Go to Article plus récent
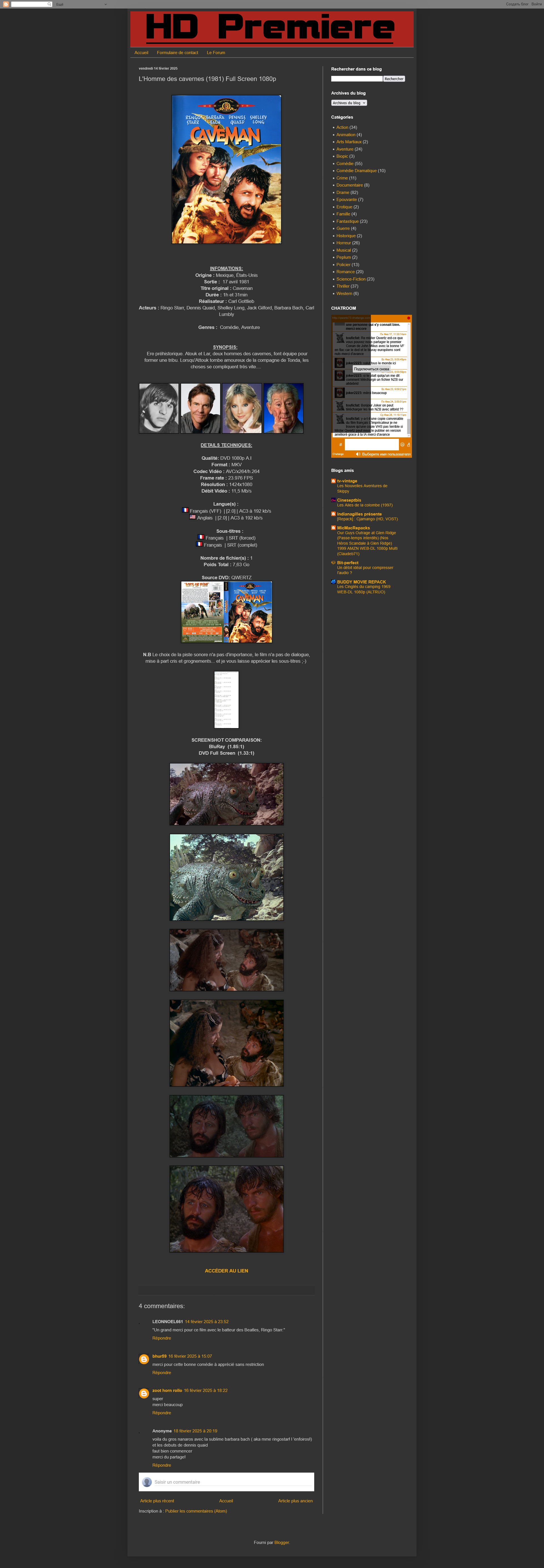 click(157, 1501)
